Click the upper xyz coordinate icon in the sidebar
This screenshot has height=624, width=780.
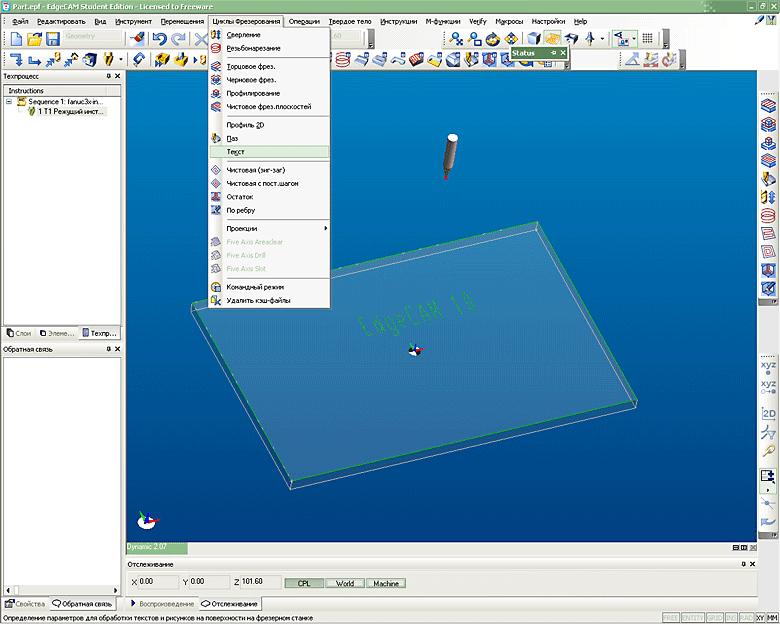click(x=769, y=367)
